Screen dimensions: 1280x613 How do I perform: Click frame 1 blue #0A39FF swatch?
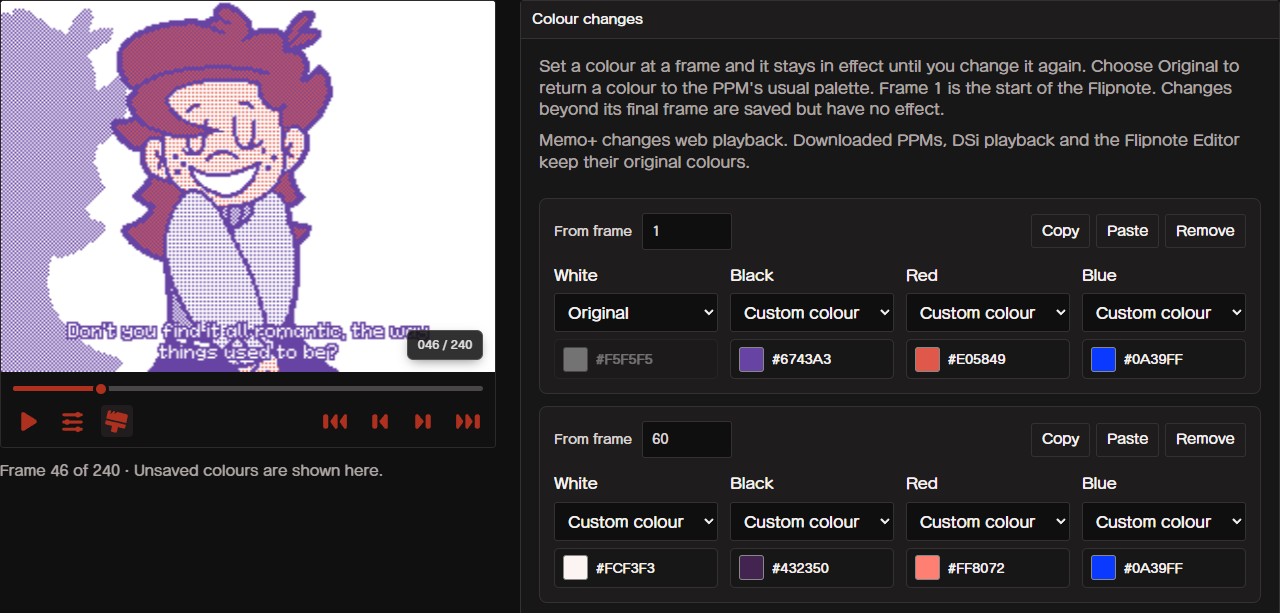click(1103, 359)
